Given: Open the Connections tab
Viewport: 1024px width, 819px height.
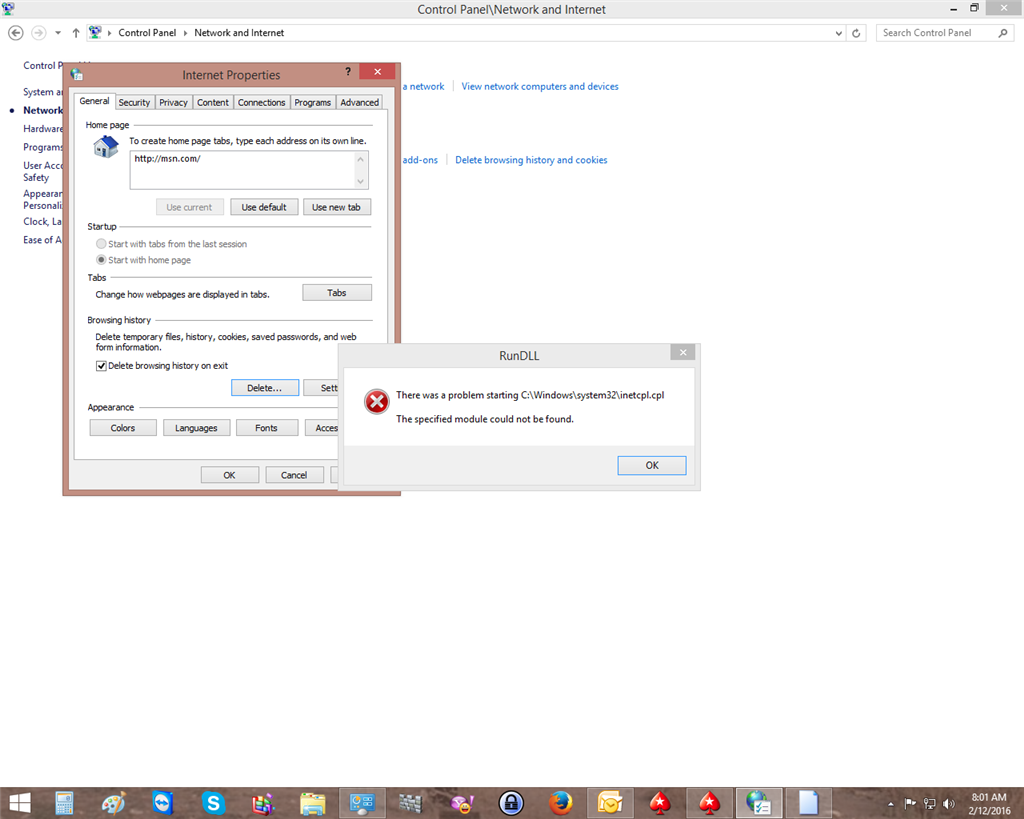Looking at the screenshot, I should [x=261, y=101].
